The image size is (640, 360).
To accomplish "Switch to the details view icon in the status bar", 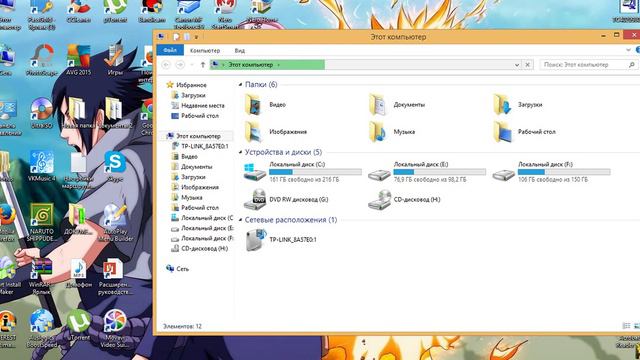I will click(626, 326).
